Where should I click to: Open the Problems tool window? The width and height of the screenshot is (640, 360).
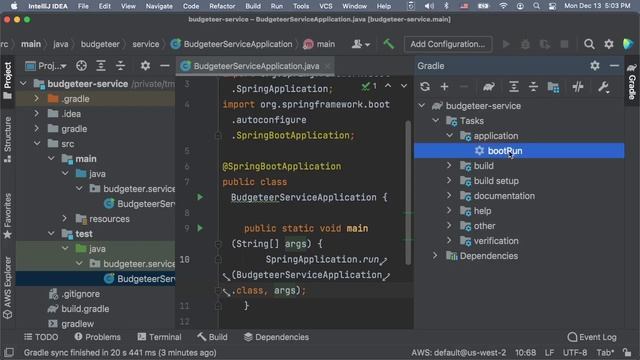(98, 337)
